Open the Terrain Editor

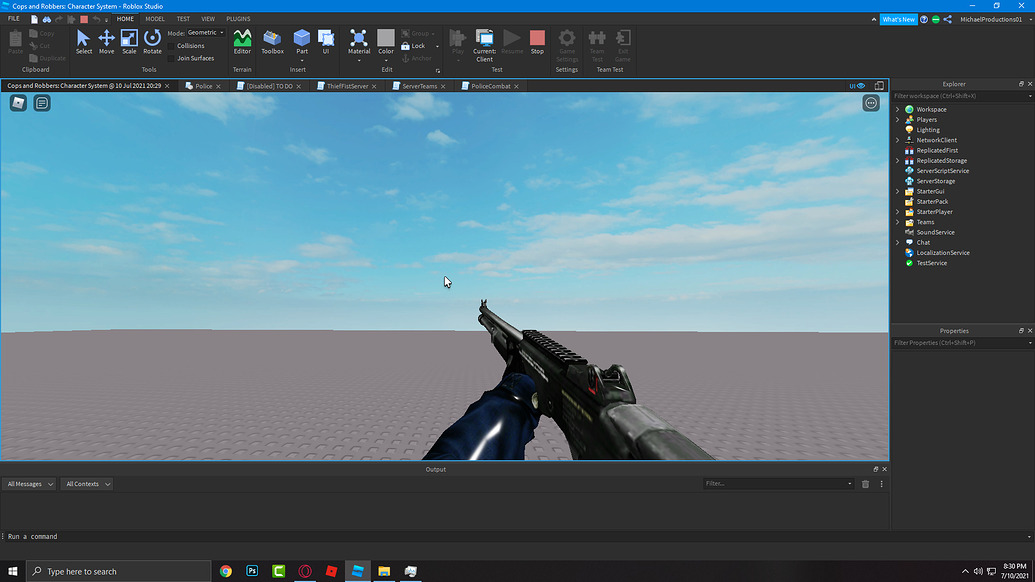pos(242,42)
